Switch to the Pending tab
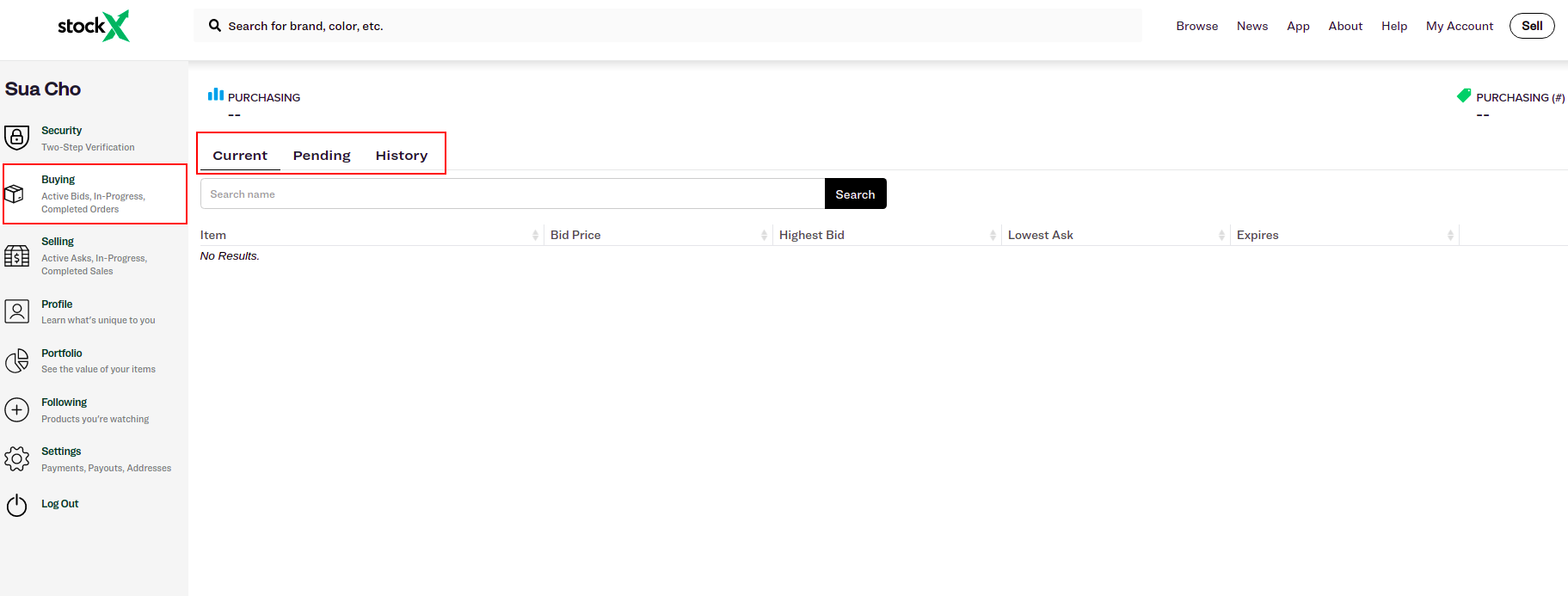The width and height of the screenshot is (1568, 596). pyautogui.click(x=322, y=156)
